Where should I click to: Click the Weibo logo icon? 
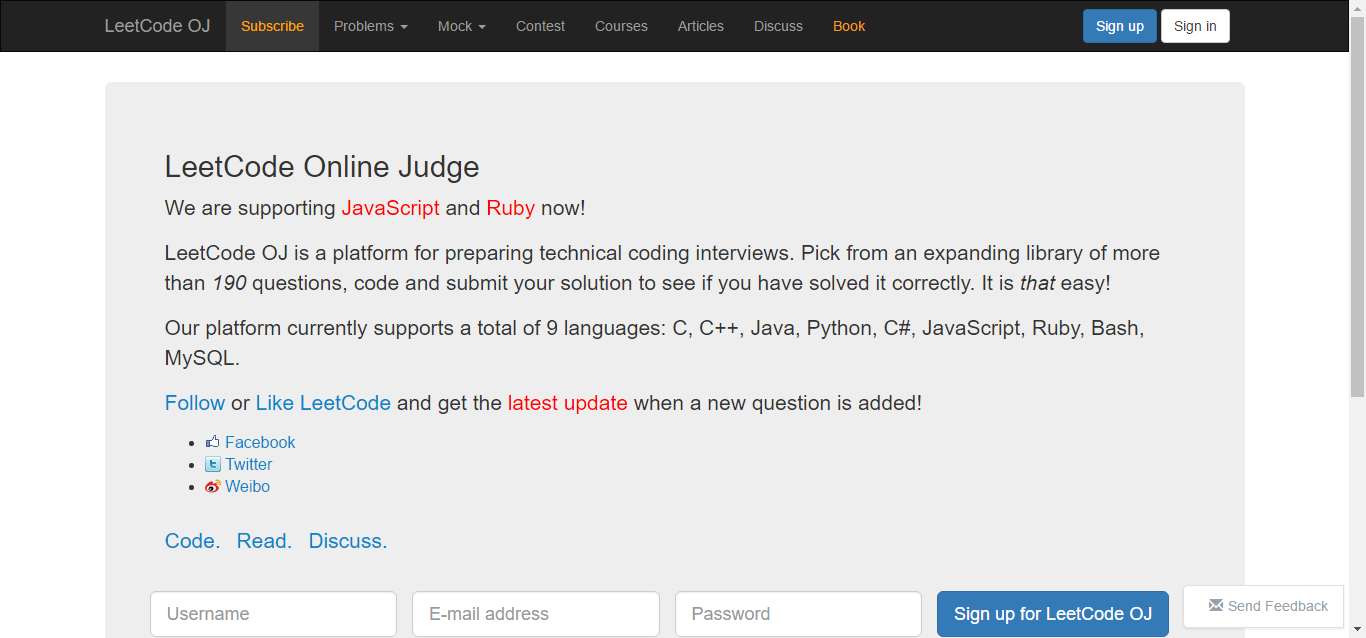pos(212,487)
